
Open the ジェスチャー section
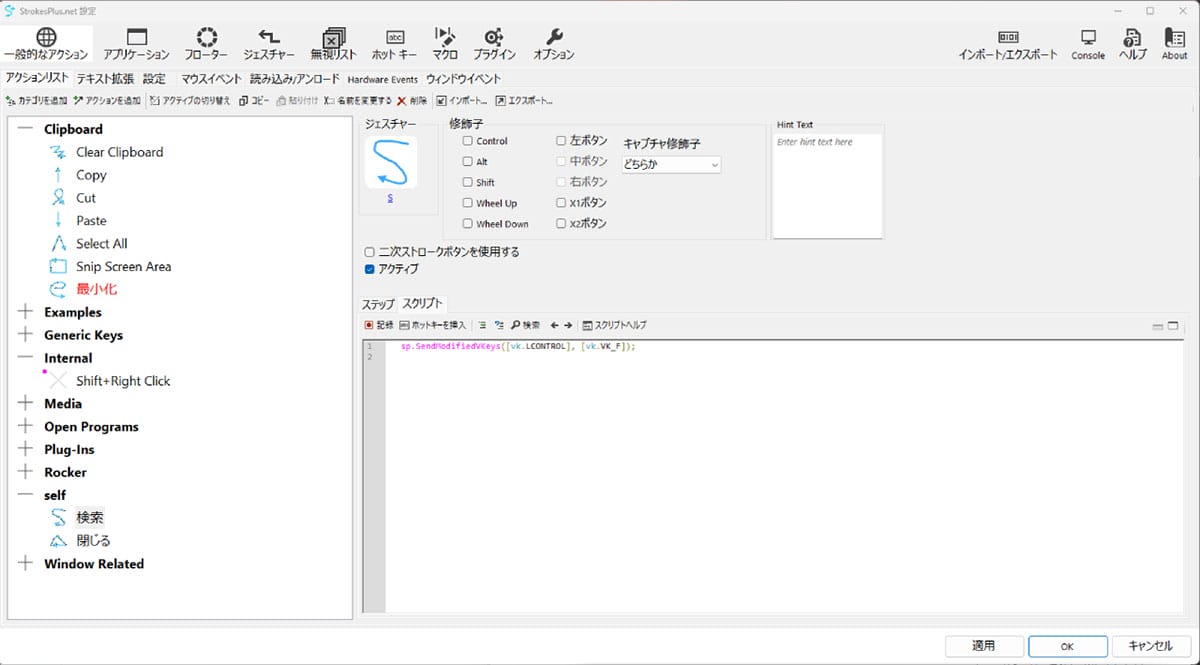(269, 44)
